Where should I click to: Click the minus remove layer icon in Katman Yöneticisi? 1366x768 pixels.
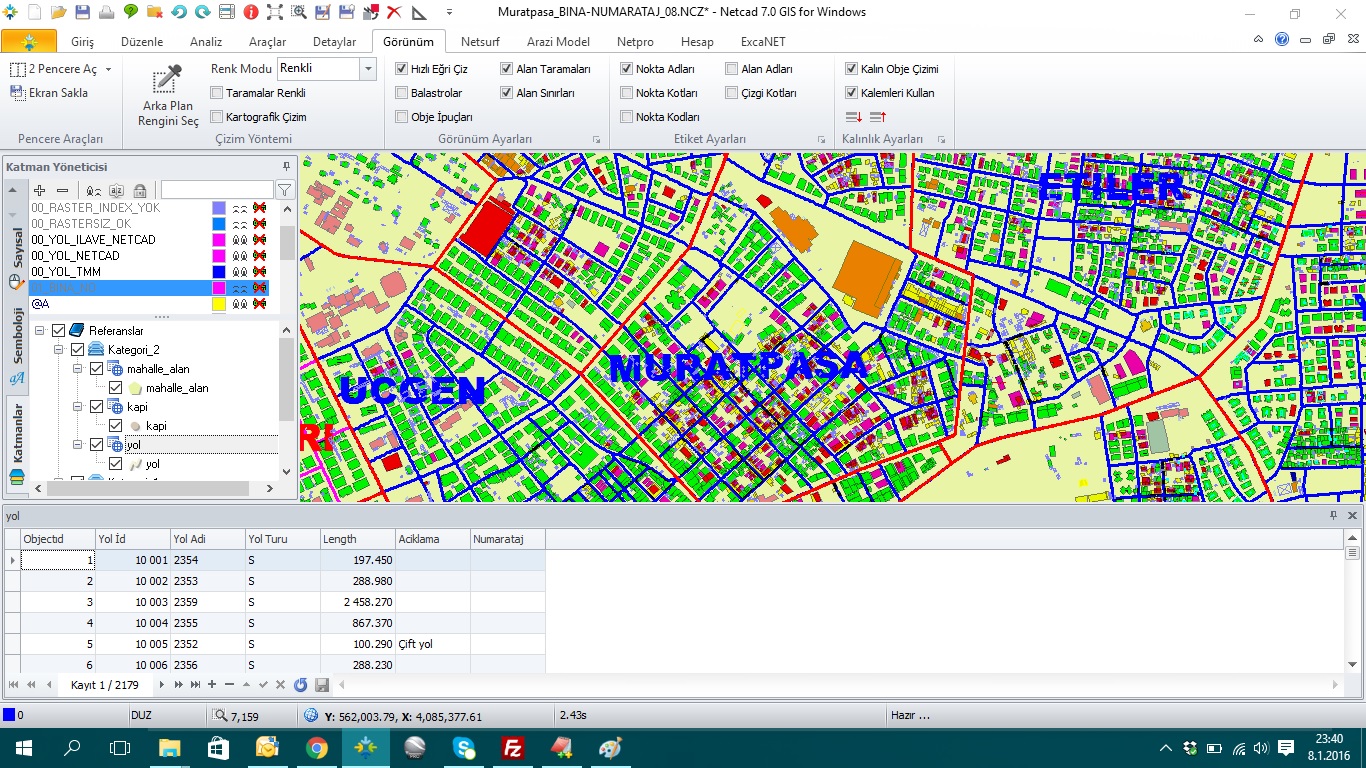(x=62, y=190)
